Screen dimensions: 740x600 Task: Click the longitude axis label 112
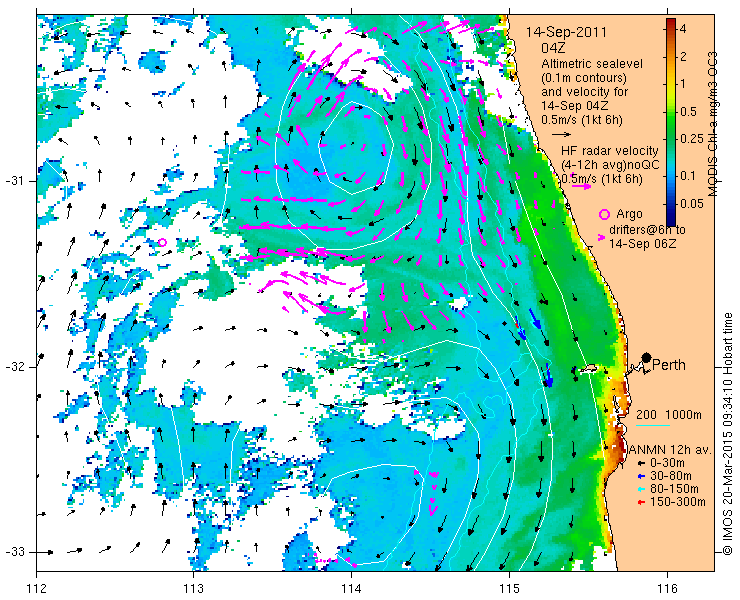pyautogui.click(x=37, y=589)
